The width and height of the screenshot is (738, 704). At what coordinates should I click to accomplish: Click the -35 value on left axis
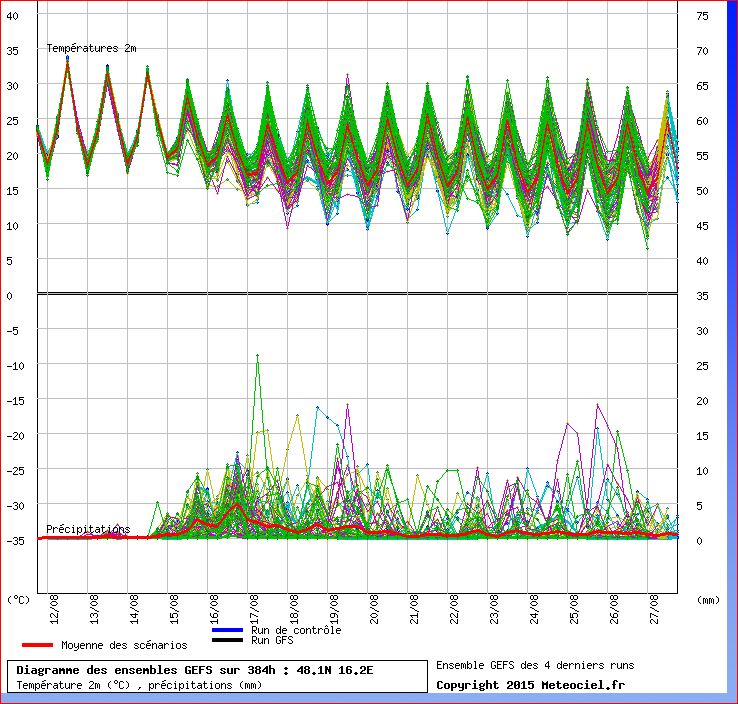pyautogui.click(x=15, y=541)
